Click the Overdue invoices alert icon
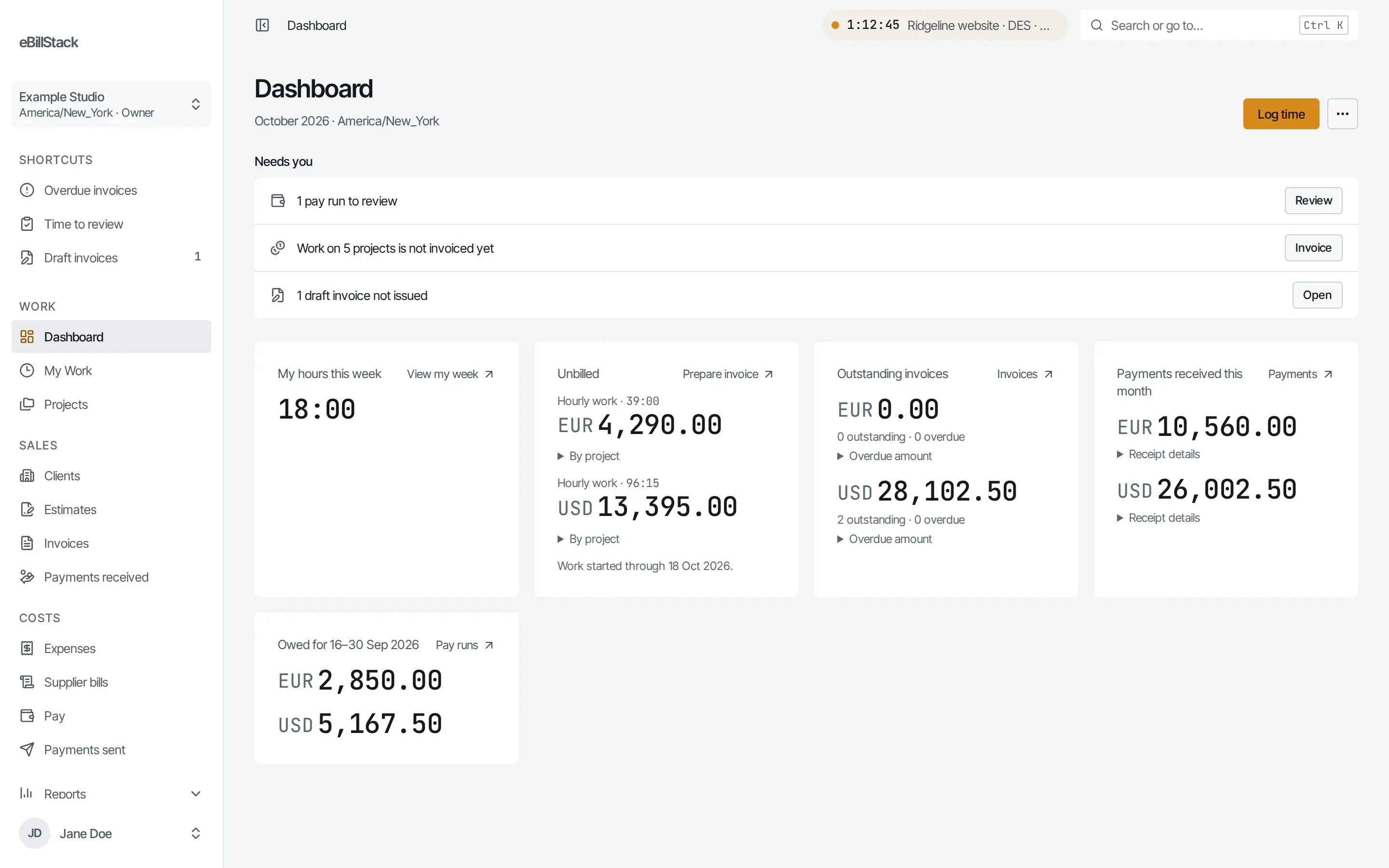Viewport: 1389px width, 868px height. point(27,190)
